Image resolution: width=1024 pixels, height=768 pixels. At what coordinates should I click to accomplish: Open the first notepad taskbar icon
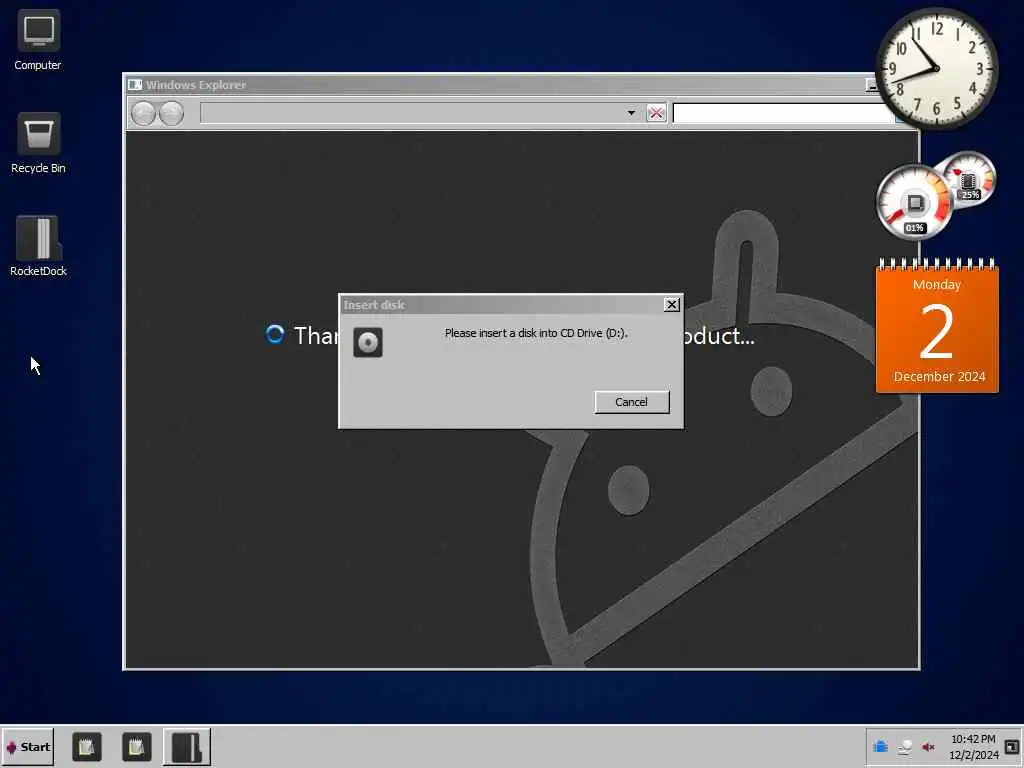tap(86, 747)
